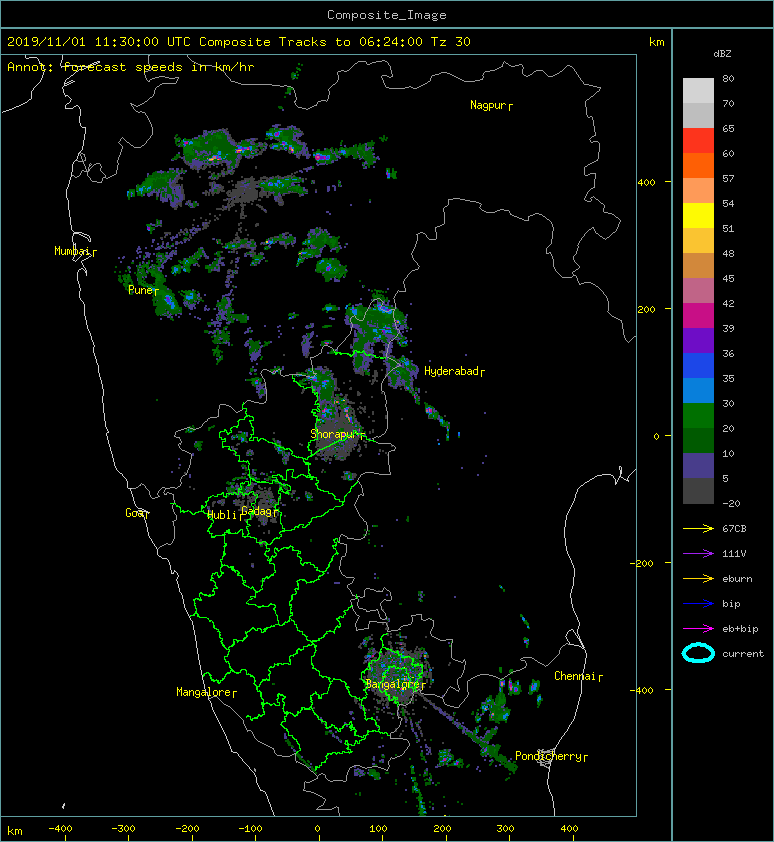774x842 pixels.
Task: Click the Hubli city label
Action: (x=225, y=516)
